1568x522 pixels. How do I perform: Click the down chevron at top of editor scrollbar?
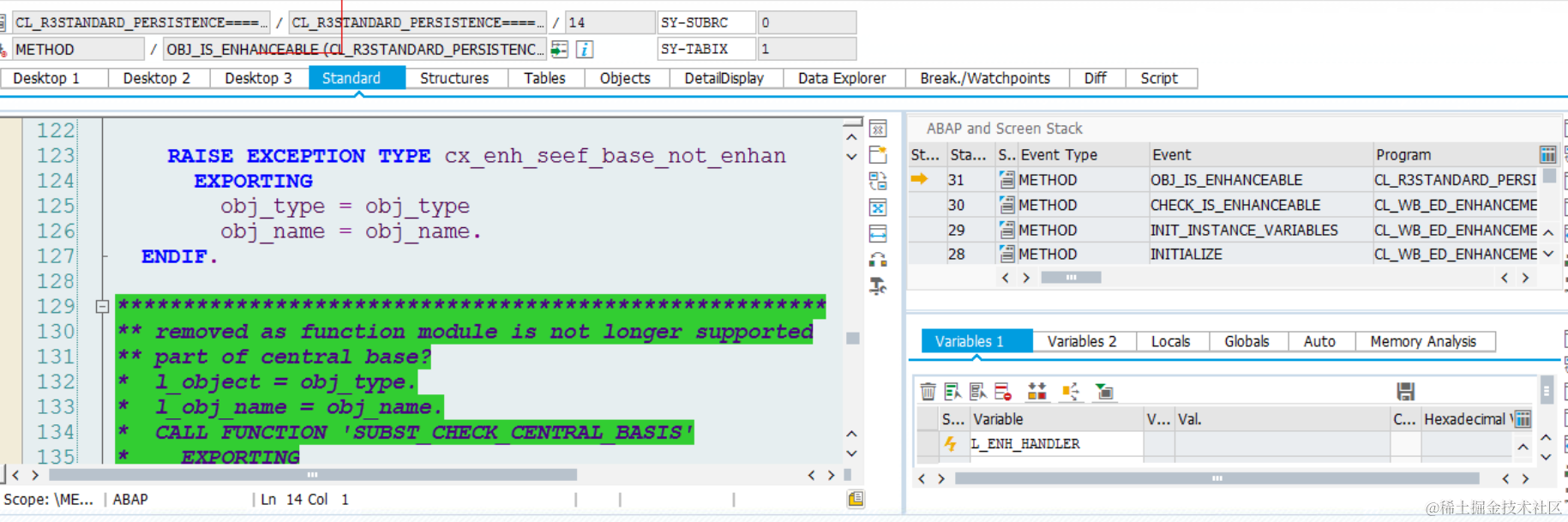coord(851,157)
